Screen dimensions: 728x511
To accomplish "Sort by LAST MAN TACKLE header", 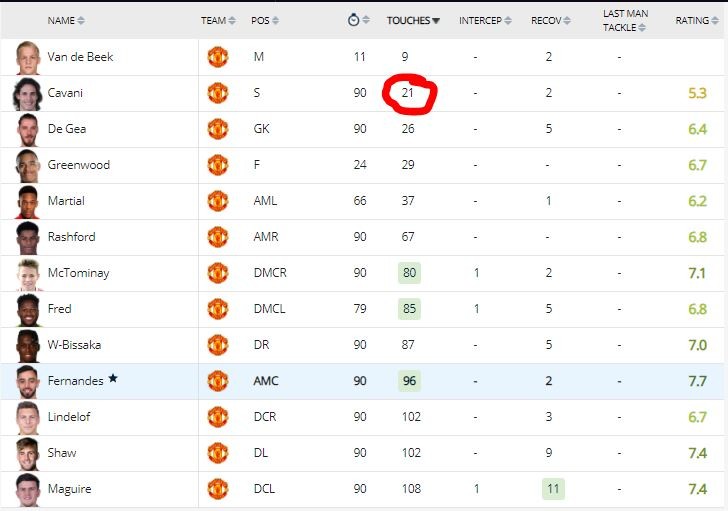I will coord(625,20).
